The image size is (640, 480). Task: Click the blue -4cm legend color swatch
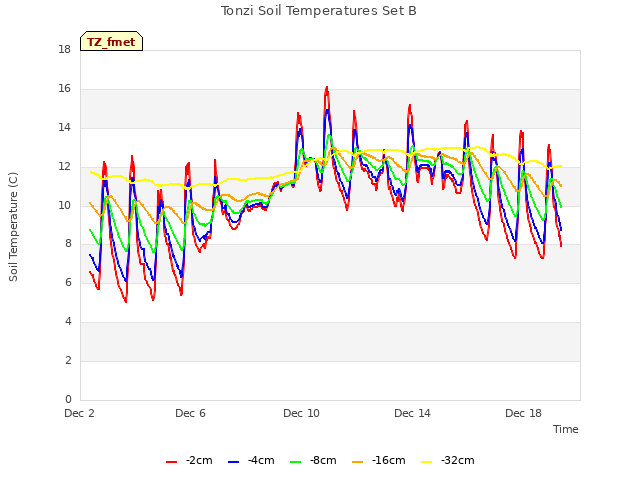click(x=233, y=462)
